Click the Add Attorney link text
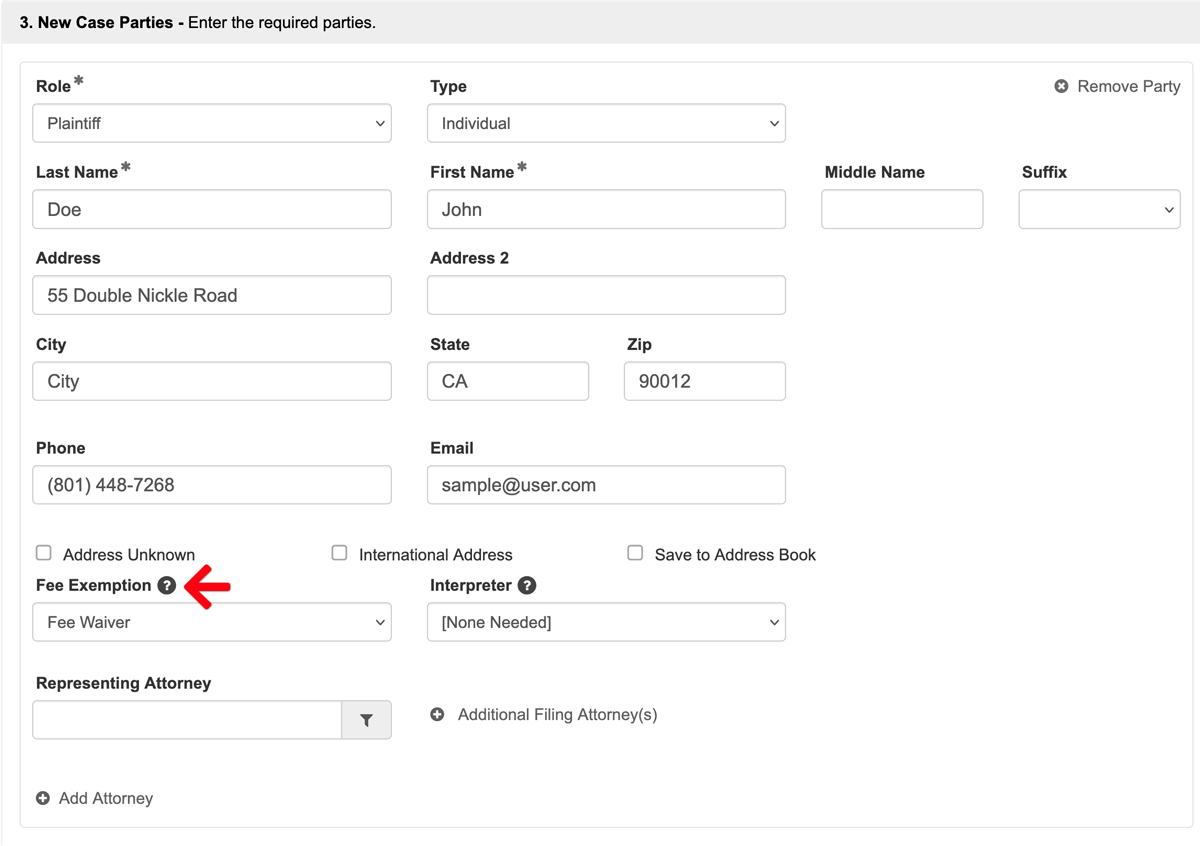The image size is (1200, 846). tap(106, 799)
